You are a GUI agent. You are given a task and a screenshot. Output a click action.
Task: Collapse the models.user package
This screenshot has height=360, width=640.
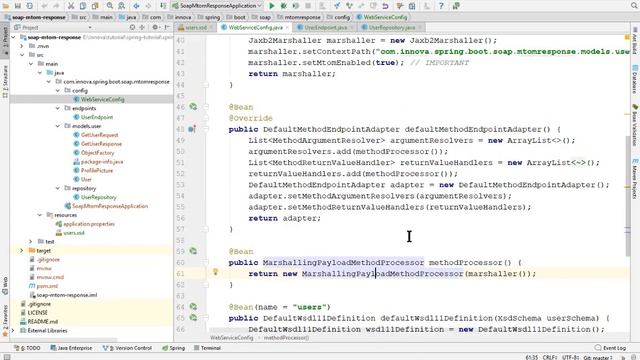click(58, 126)
